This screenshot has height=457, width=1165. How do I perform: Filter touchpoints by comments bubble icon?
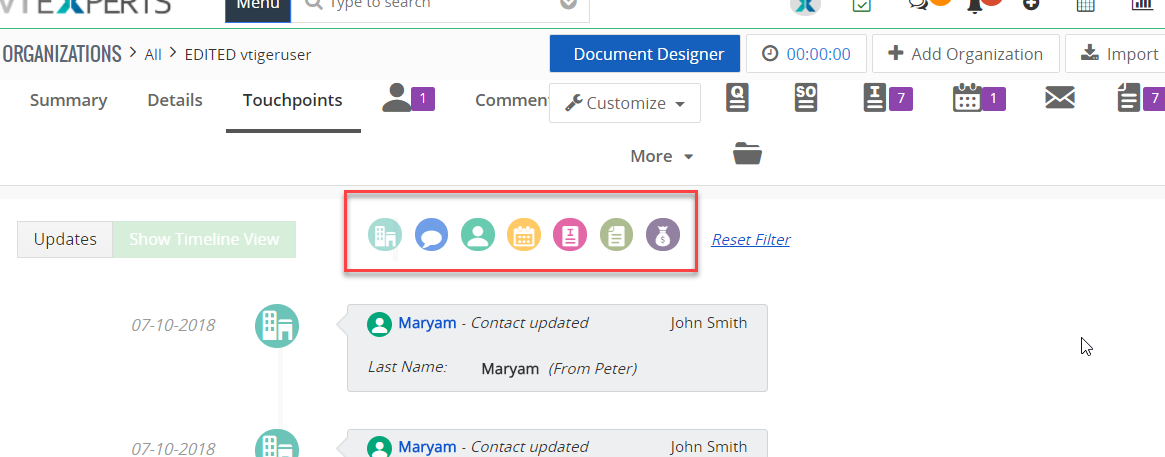(x=431, y=235)
